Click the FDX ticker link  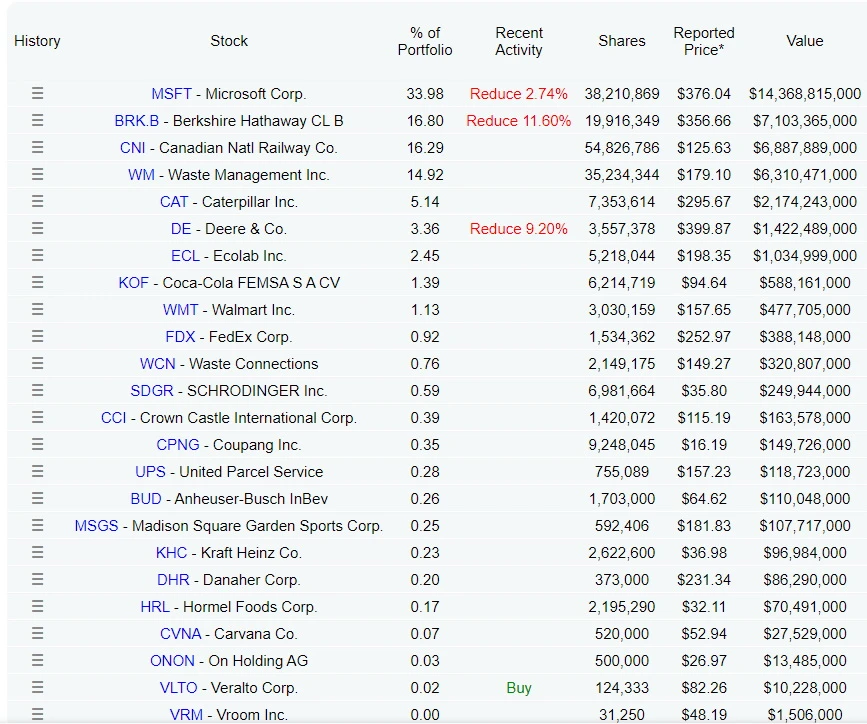click(x=180, y=337)
